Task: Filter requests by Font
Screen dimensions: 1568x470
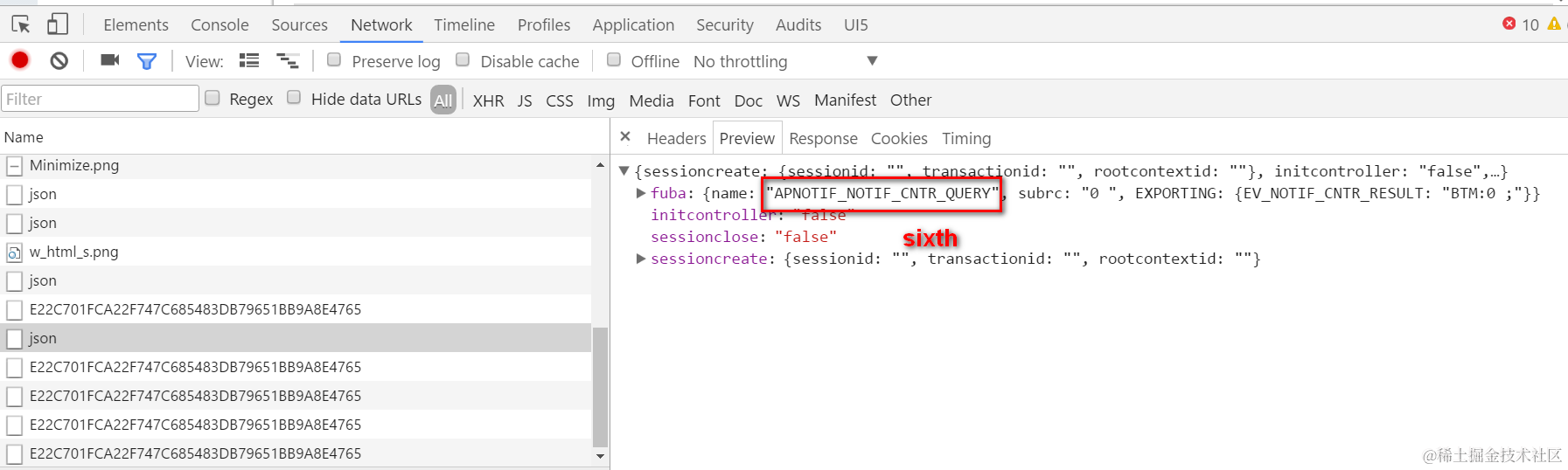Action: [704, 100]
